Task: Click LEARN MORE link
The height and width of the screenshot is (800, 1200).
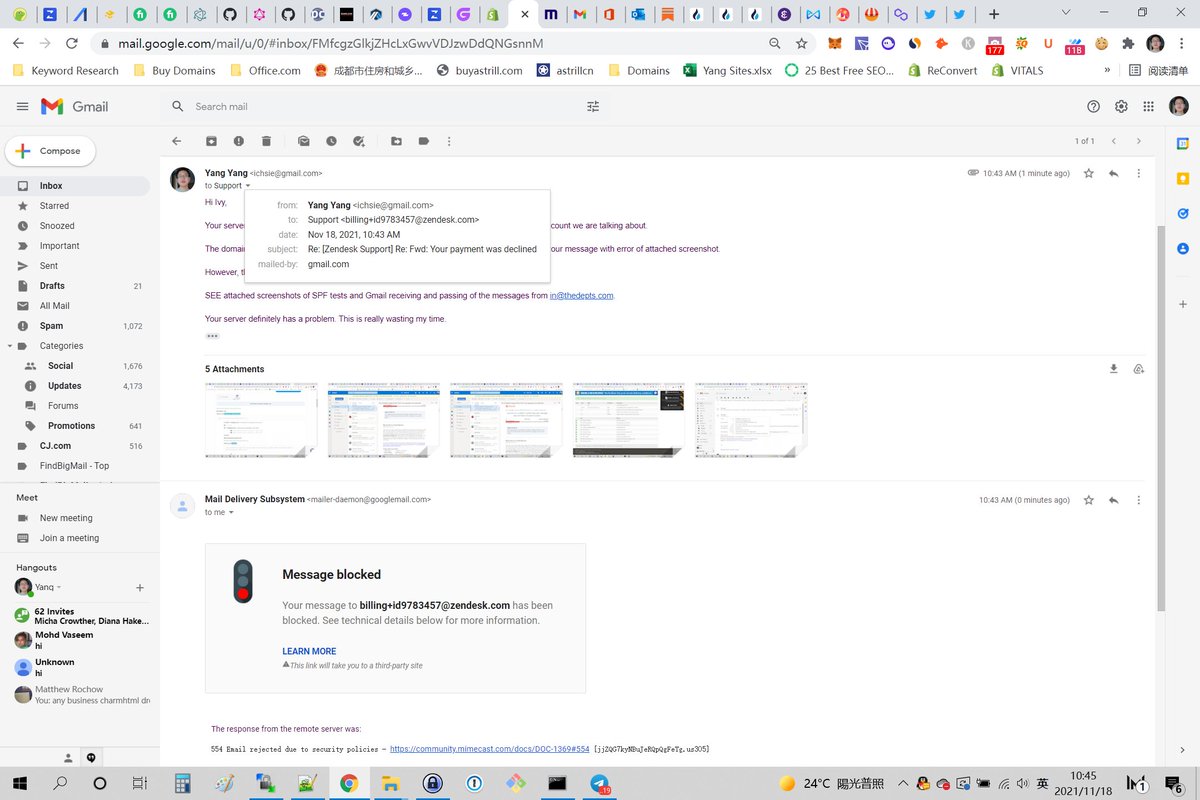Action: click(309, 651)
